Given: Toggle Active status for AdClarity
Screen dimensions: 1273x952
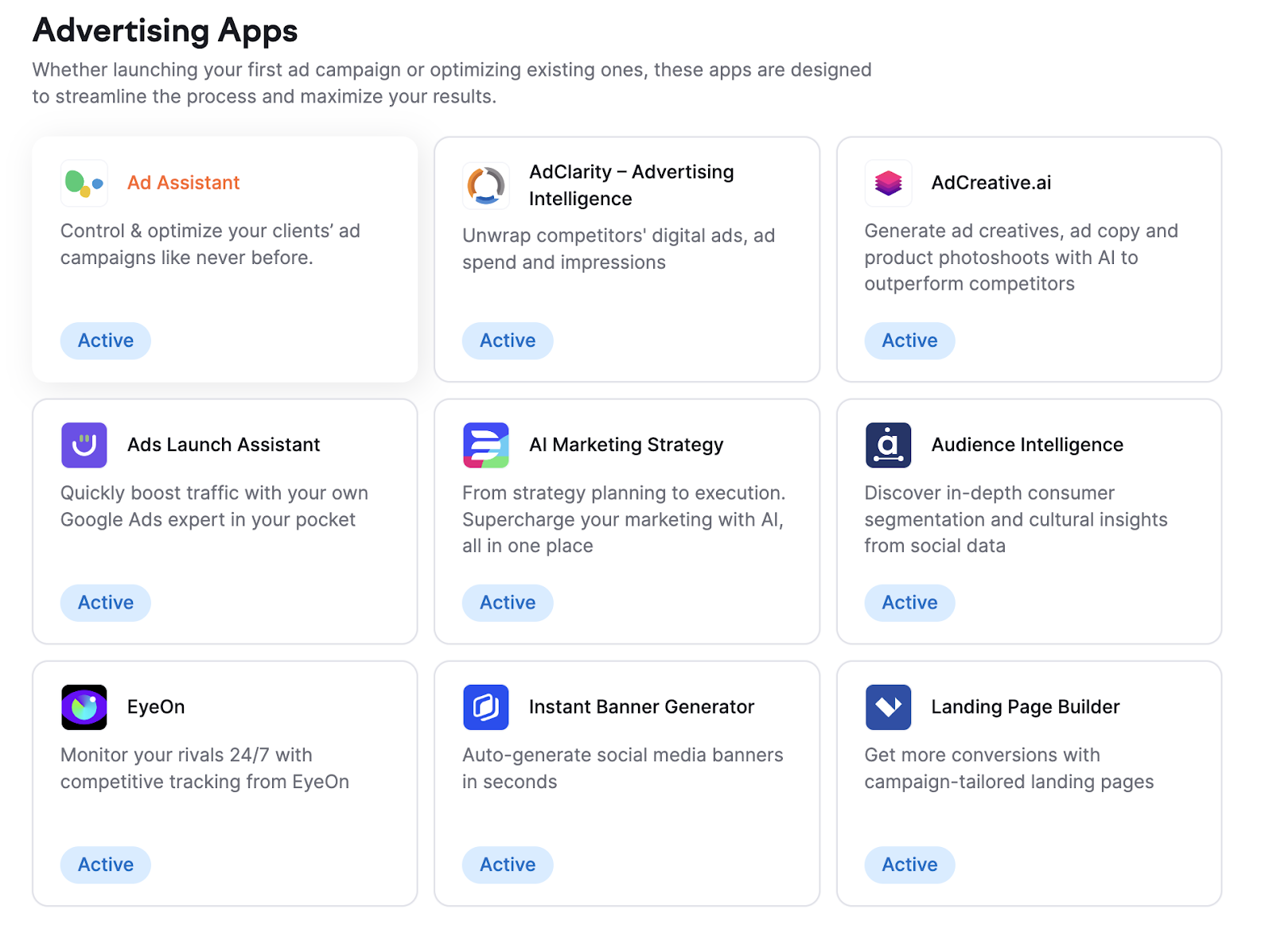Looking at the screenshot, I should (507, 340).
